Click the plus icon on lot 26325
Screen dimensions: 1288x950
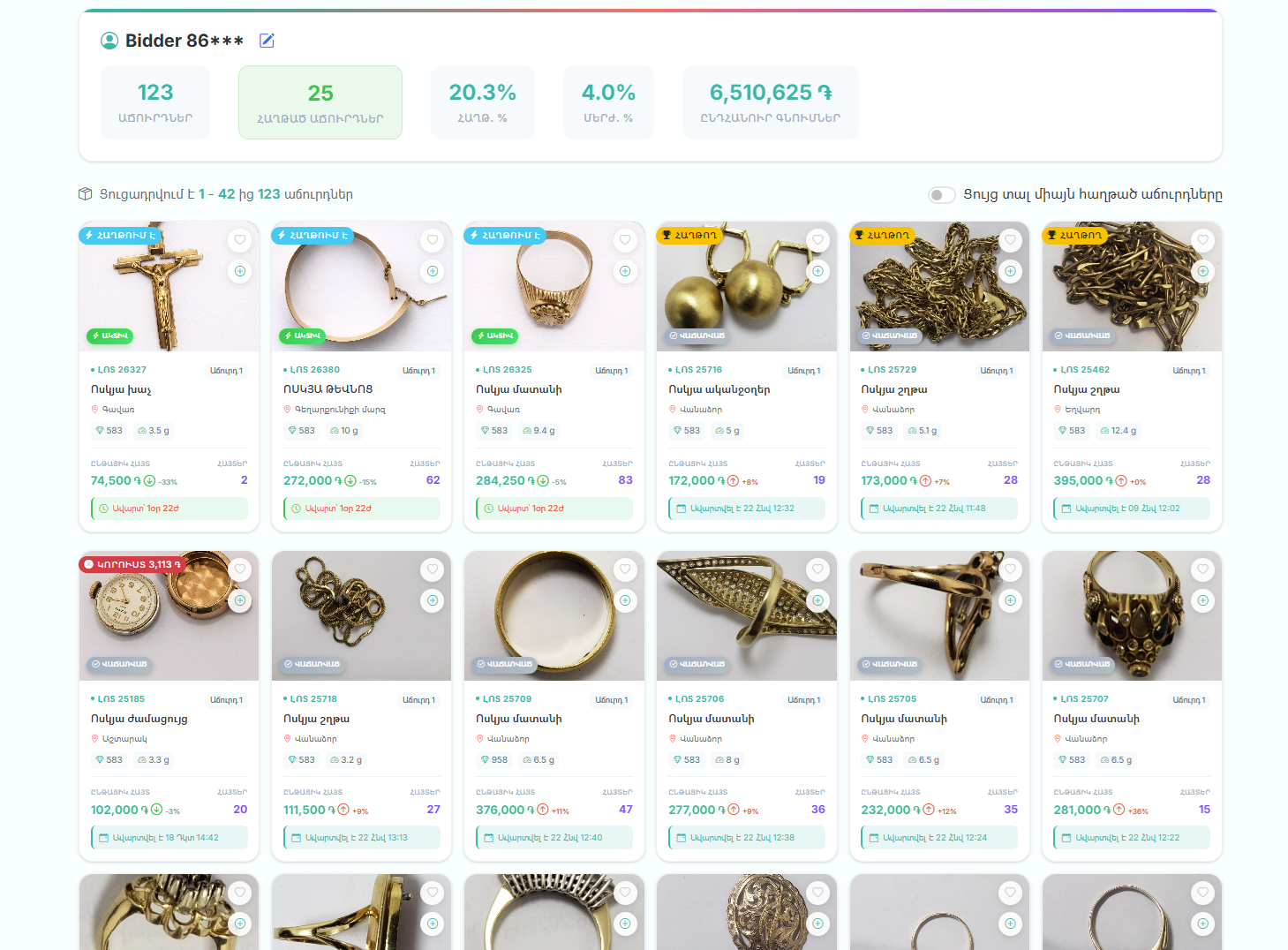click(625, 271)
